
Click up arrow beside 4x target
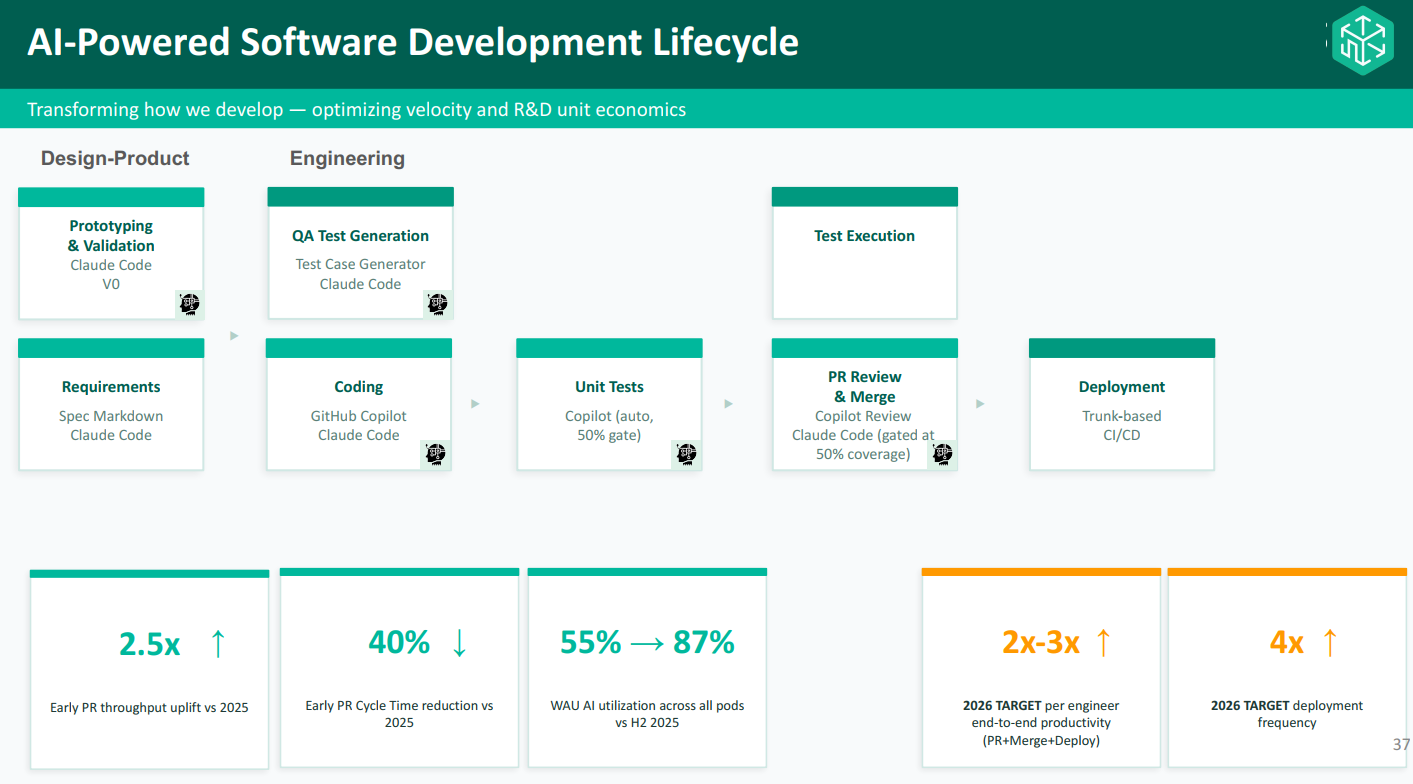(x=1329, y=642)
